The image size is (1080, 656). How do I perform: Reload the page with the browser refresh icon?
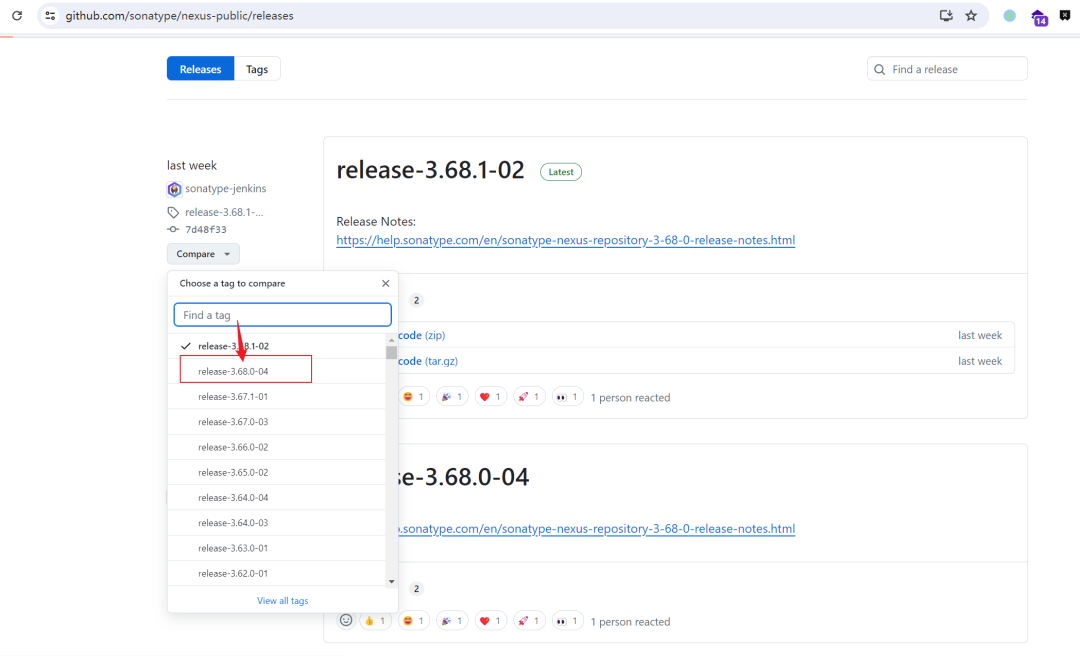pos(17,15)
